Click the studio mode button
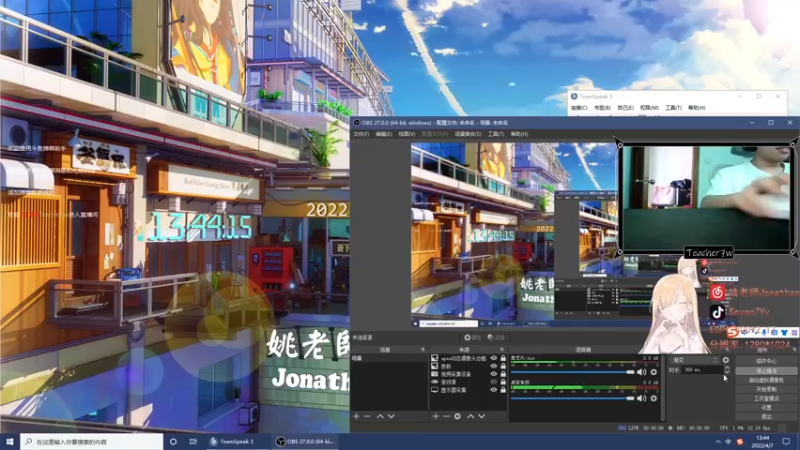This screenshot has width=800, height=450. 766,398
